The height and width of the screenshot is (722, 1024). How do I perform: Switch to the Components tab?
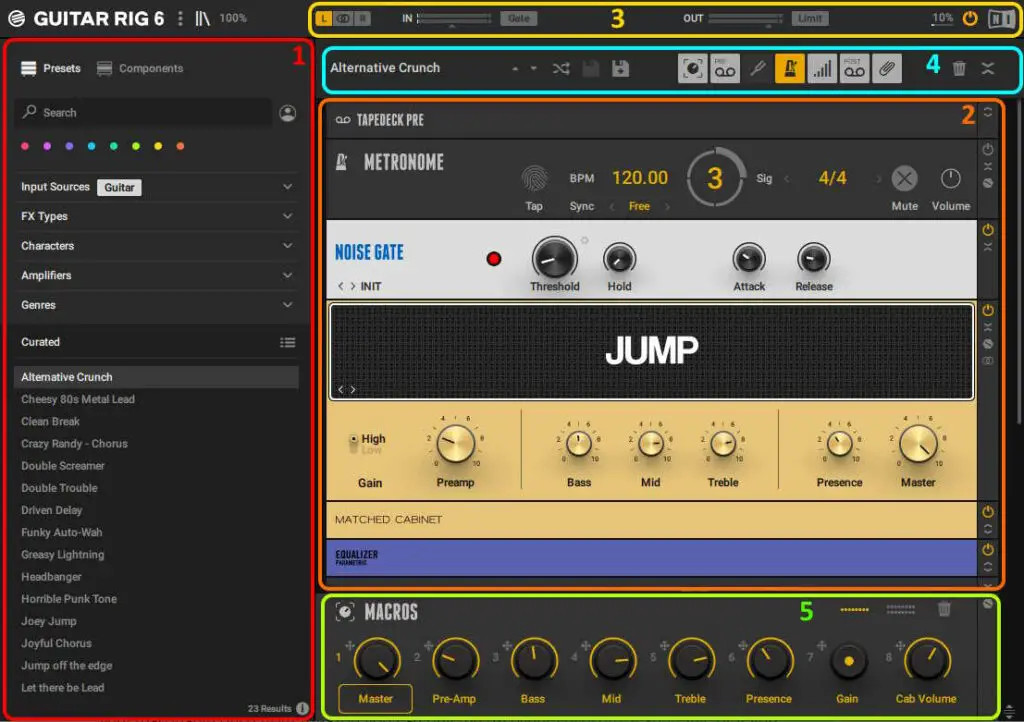coord(140,69)
